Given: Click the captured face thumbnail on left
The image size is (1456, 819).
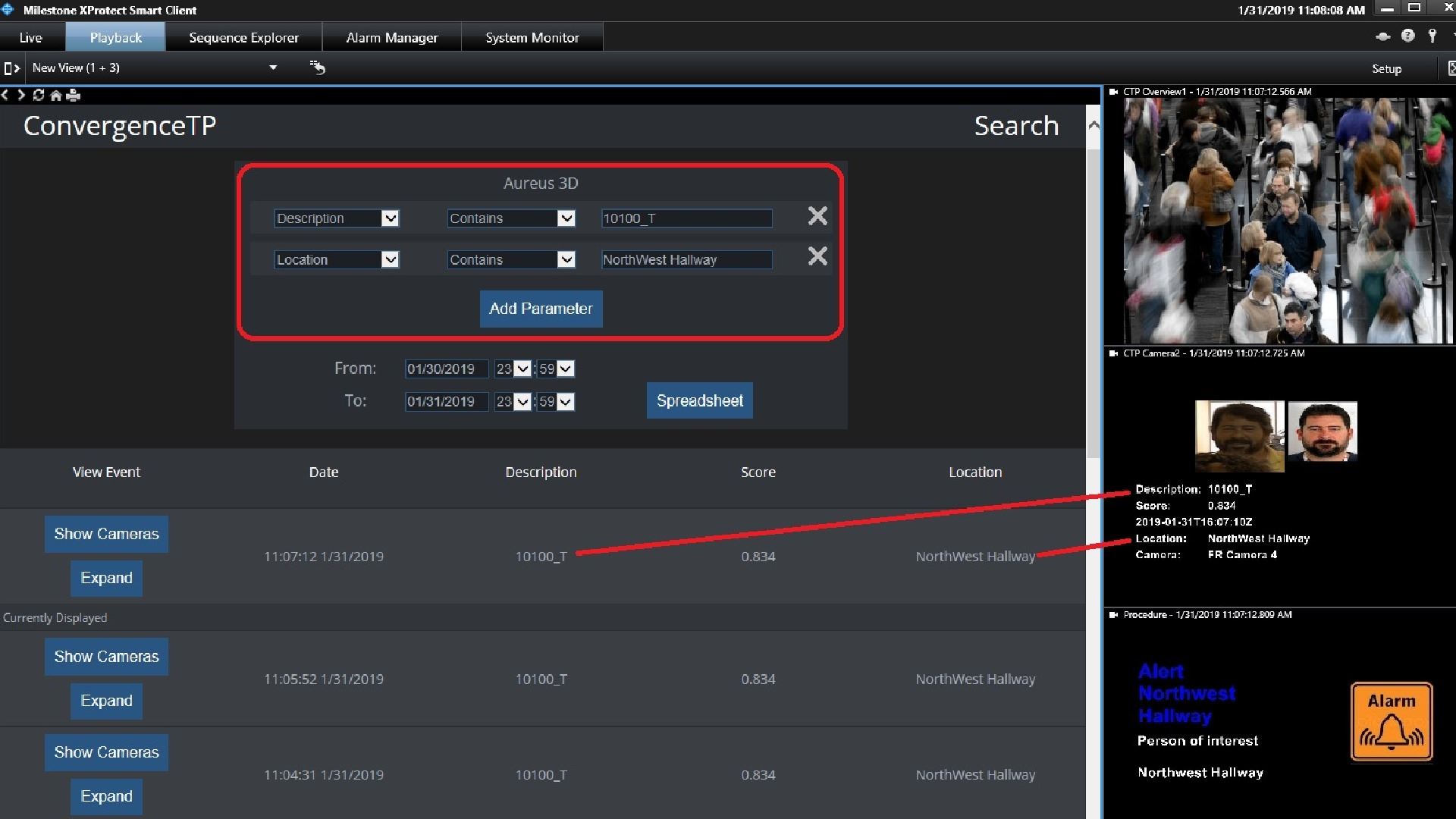Looking at the screenshot, I should [x=1239, y=436].
